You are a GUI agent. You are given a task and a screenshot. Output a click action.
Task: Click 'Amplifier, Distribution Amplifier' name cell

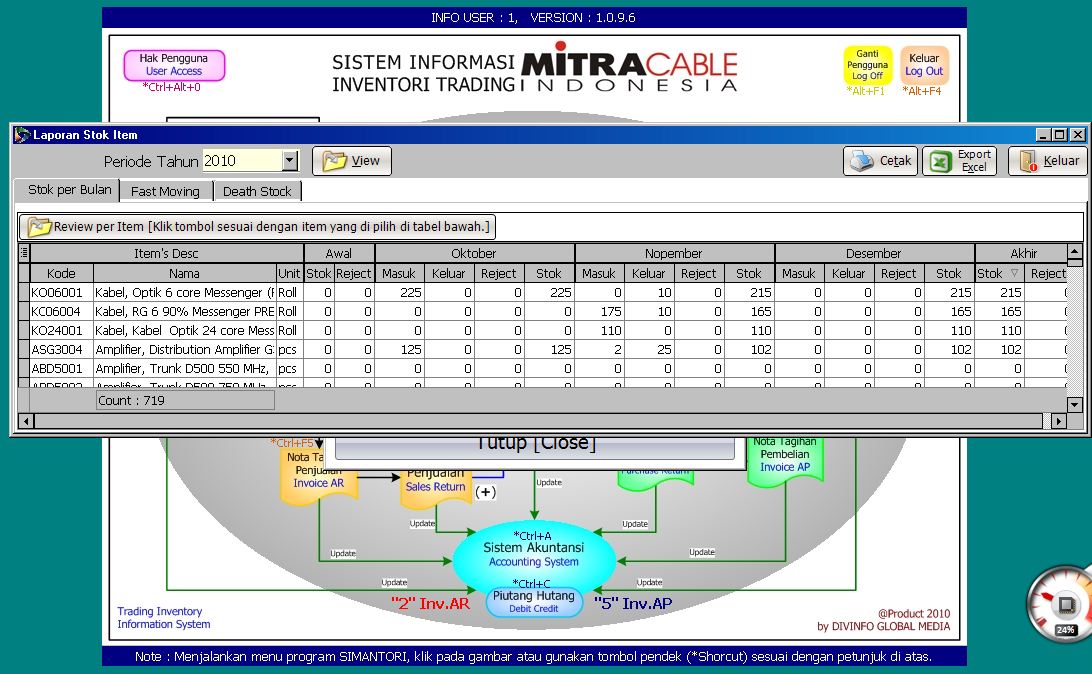(185, 349)
